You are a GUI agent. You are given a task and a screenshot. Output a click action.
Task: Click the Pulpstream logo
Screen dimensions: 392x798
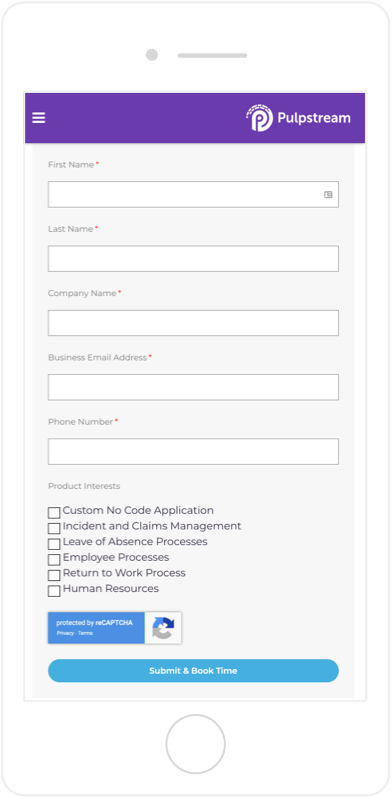tap(298, 118)
